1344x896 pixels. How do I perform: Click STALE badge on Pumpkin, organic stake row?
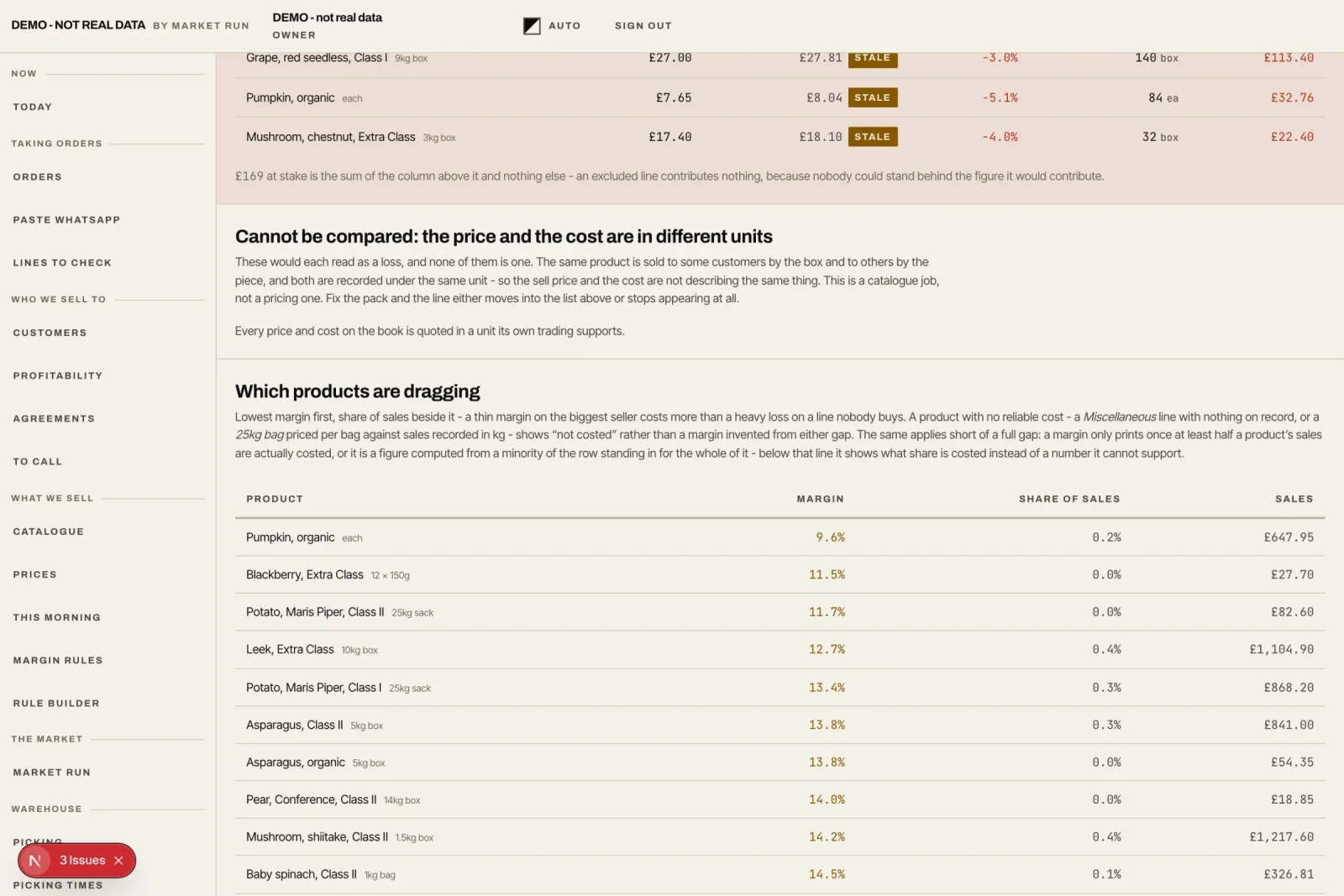point(872,97)
